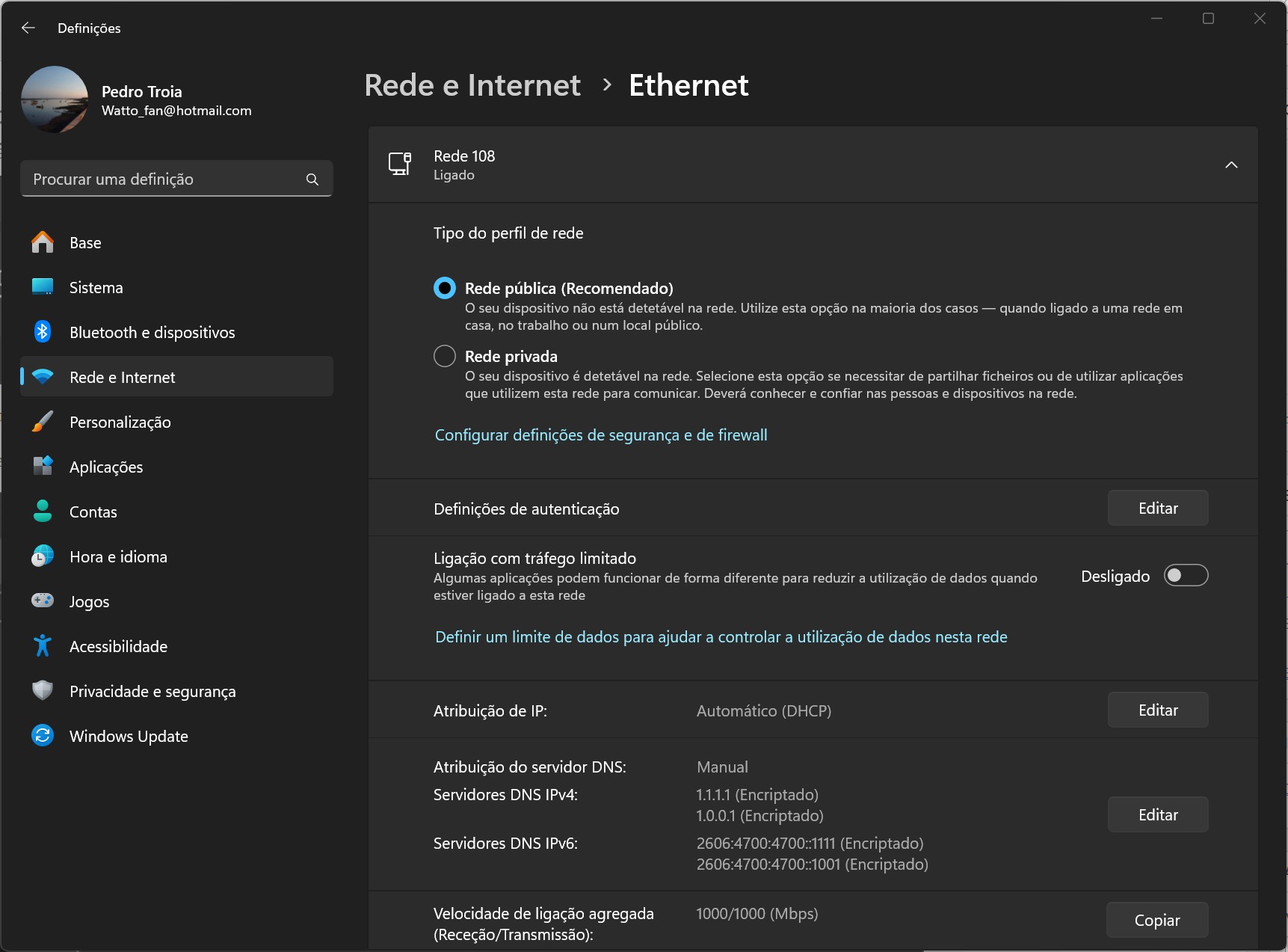This screenshot has height=952, width=1288.
Task: Click the Windows Update sync icon
Action: pos(43,736)
